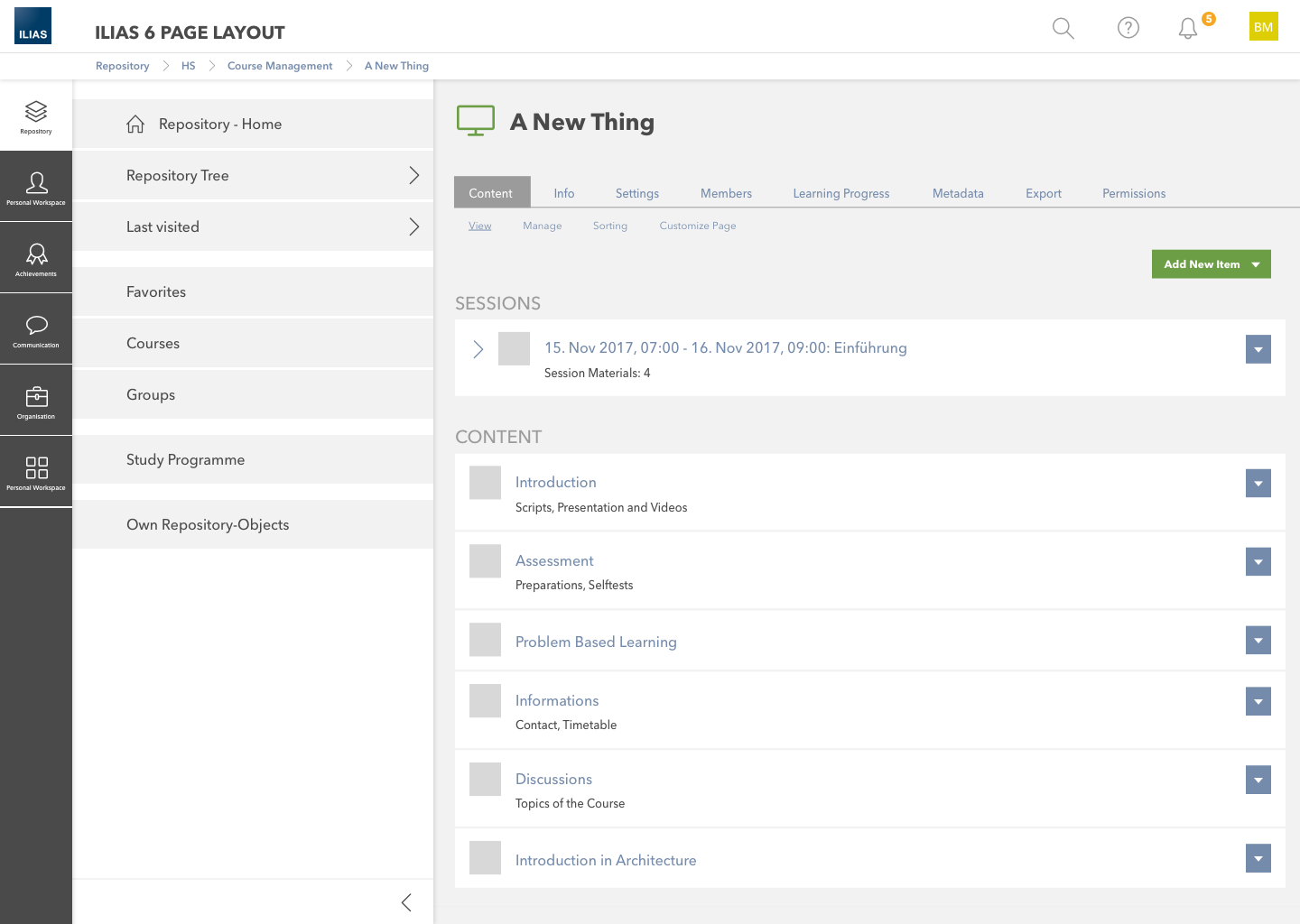
Task: Collapse the slate panel with left arrow
Action: point(406,902)
